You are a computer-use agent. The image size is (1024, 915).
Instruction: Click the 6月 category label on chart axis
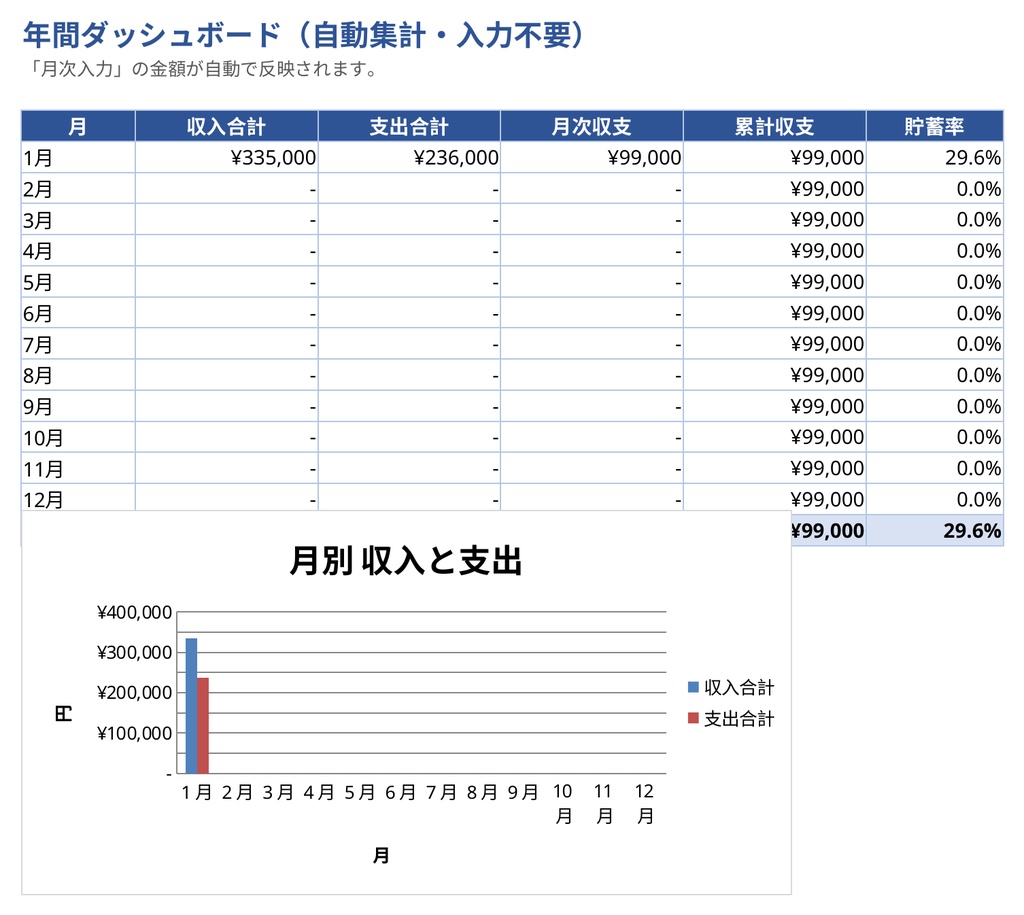[400, 792]
